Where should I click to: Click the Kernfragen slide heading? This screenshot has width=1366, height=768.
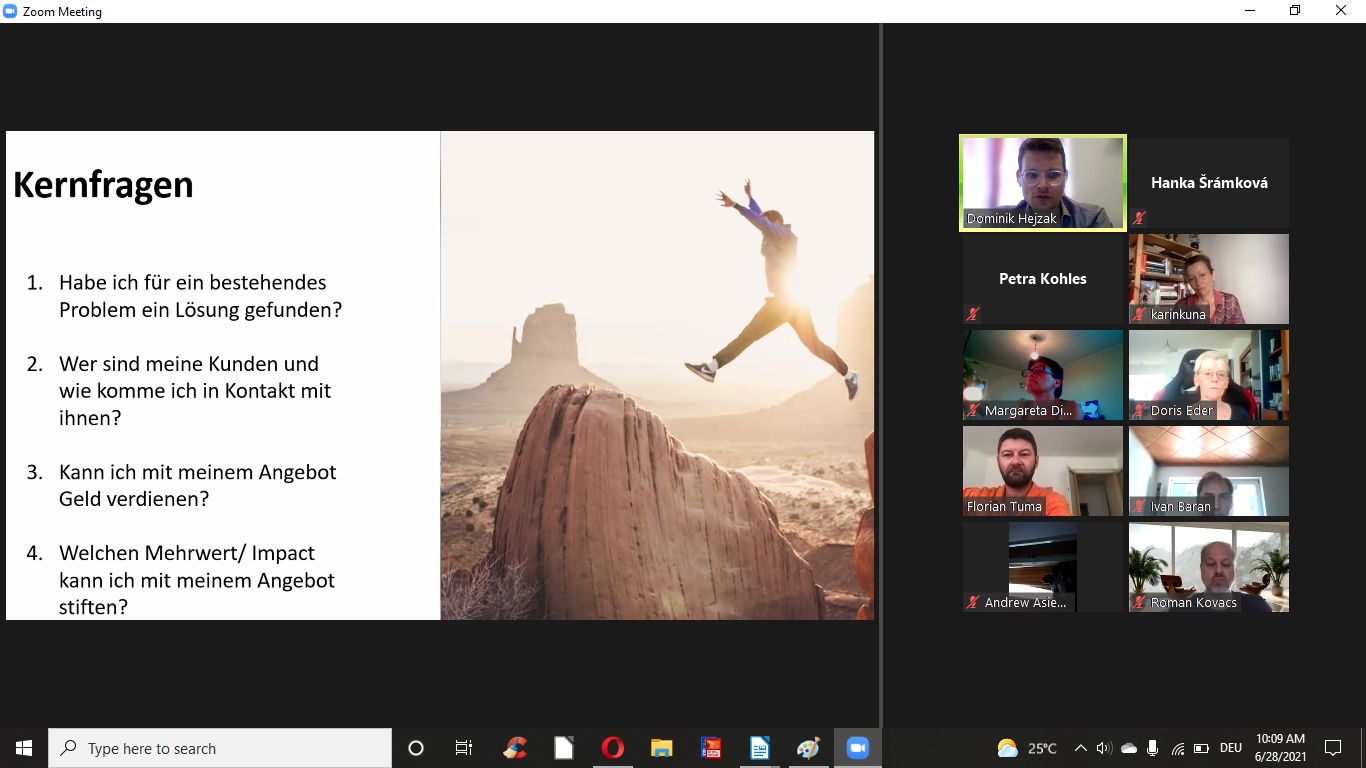(x=103, y=185)
